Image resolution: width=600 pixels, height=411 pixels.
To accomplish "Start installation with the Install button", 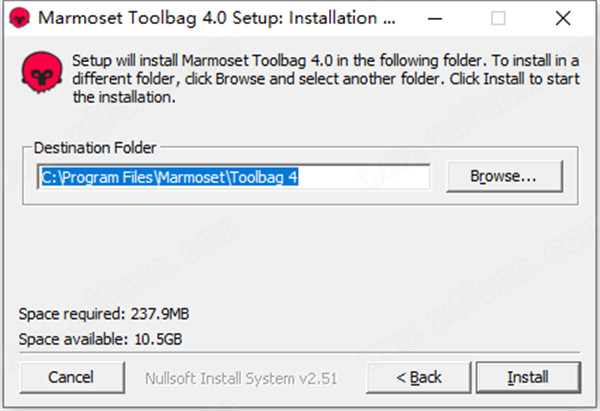I will tap(527, 377).
